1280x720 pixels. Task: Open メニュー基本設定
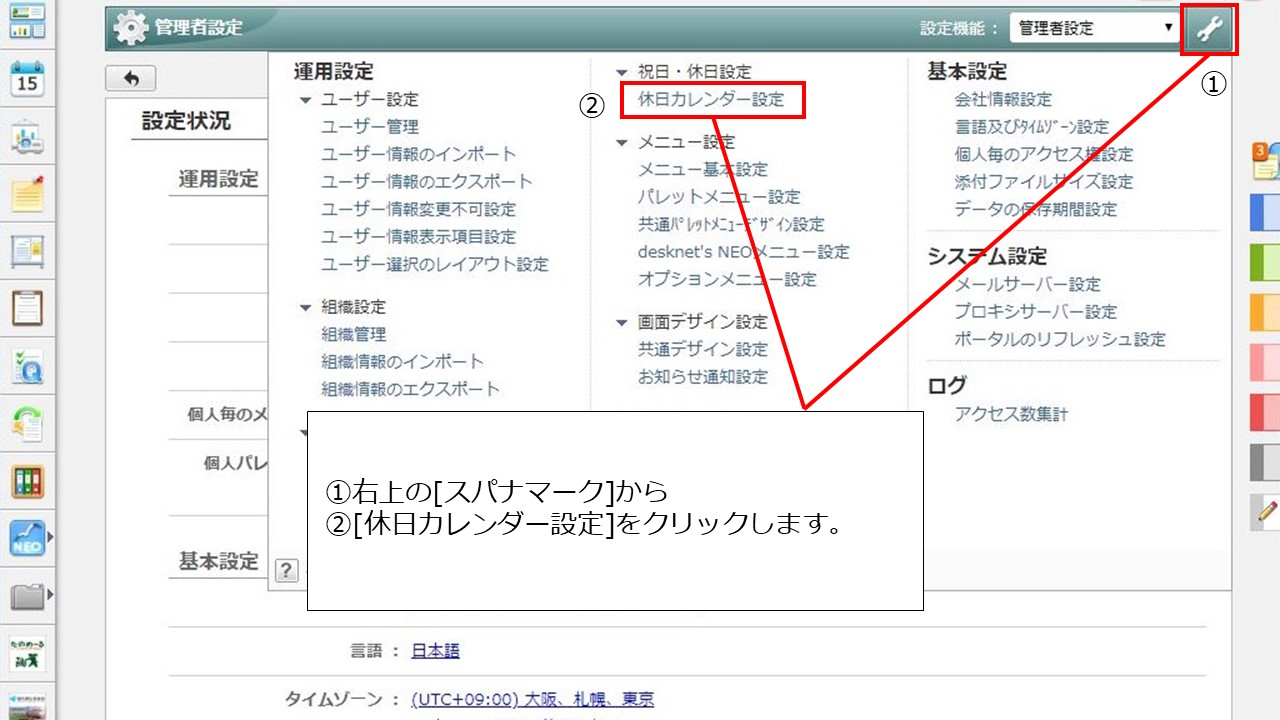pos(703,170)
